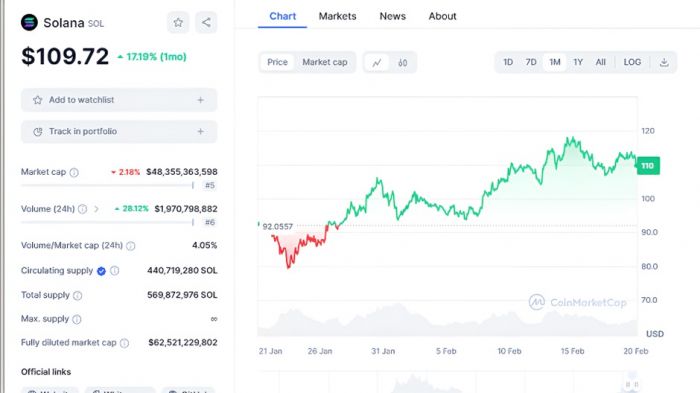Expand the Volume (24h) chevron arrow
700x393 pixels.
(x=96, y=209)
